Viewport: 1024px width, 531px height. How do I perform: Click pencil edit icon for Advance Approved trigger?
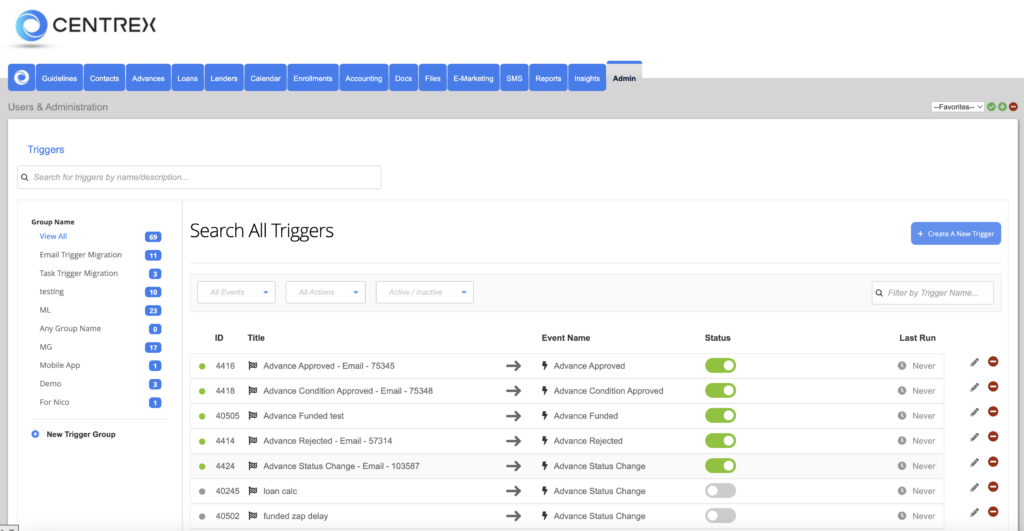click(x=974, y=362)
